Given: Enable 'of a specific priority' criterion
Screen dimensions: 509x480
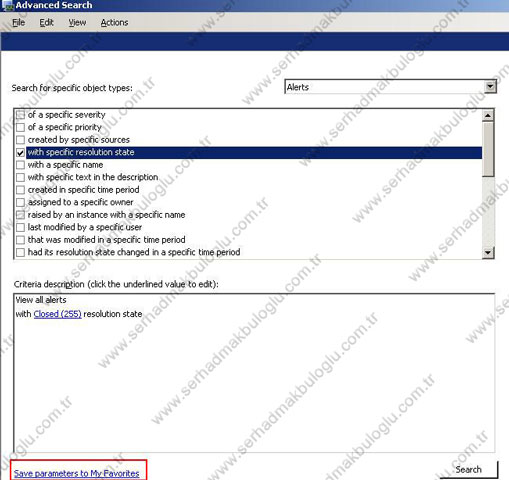Looking at the screenshot, I should [x=20, y=127].
